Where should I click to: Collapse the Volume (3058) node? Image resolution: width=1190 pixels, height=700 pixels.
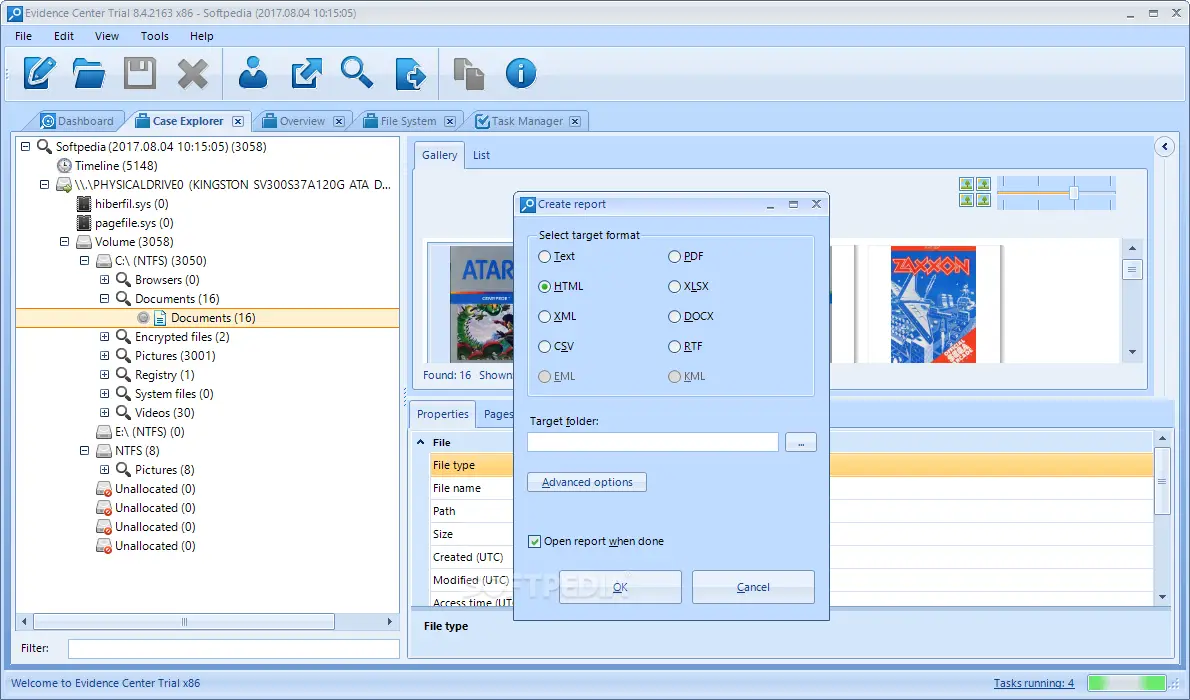point(65,241)
